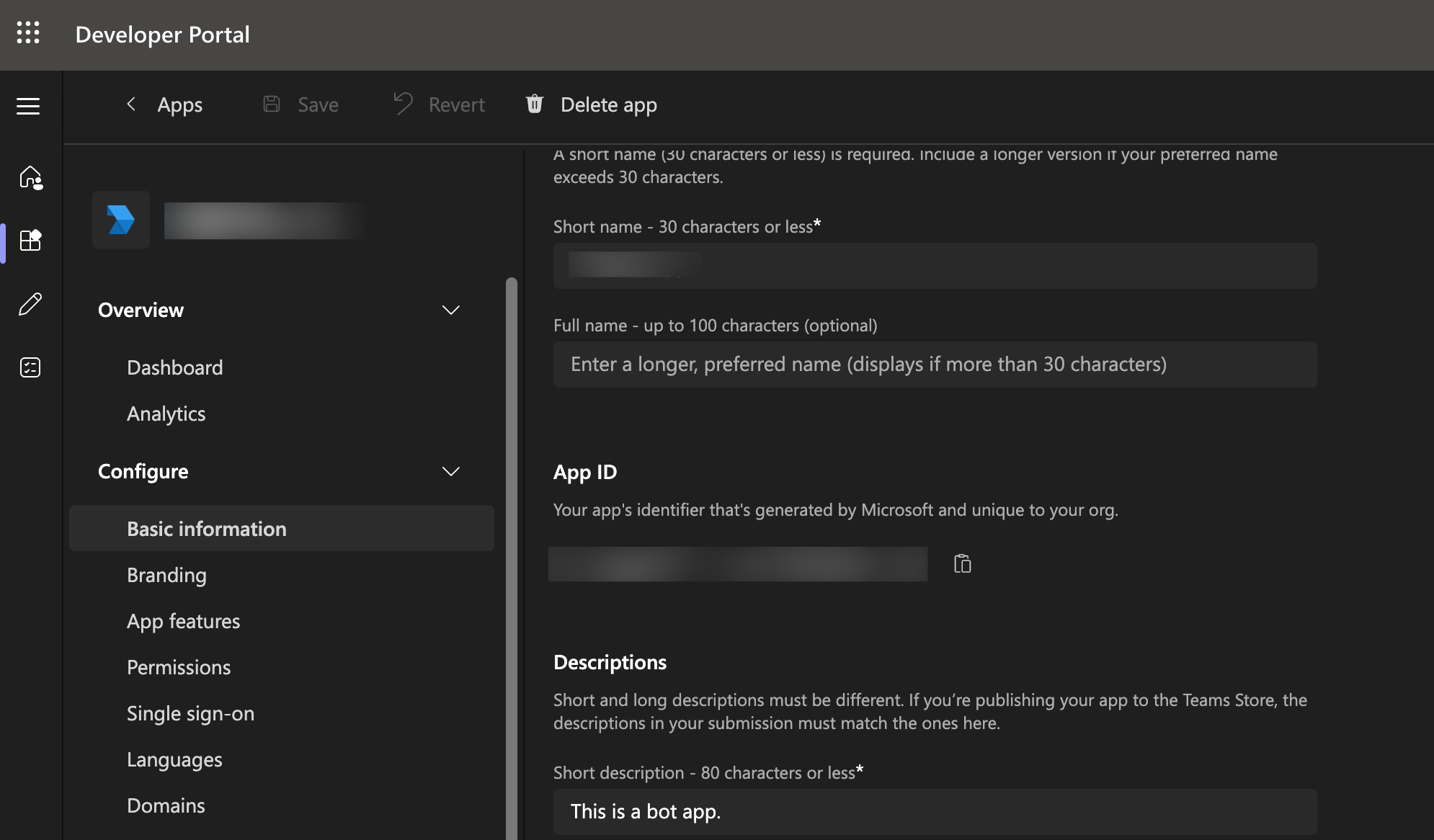Open the checklist tools icon in rail
This screenshot has height=840, width=1434.
tap(30, 367)
